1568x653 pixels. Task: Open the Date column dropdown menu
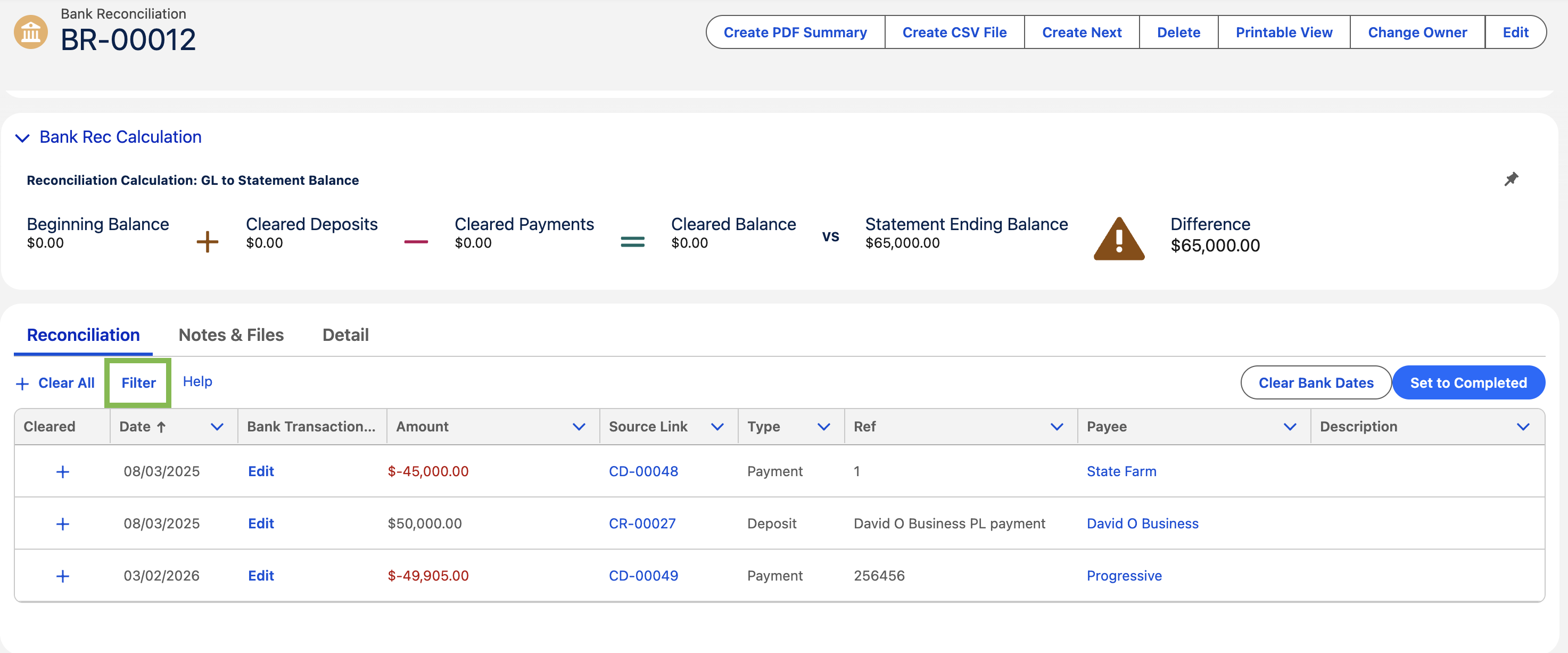(x=217, y=427)
